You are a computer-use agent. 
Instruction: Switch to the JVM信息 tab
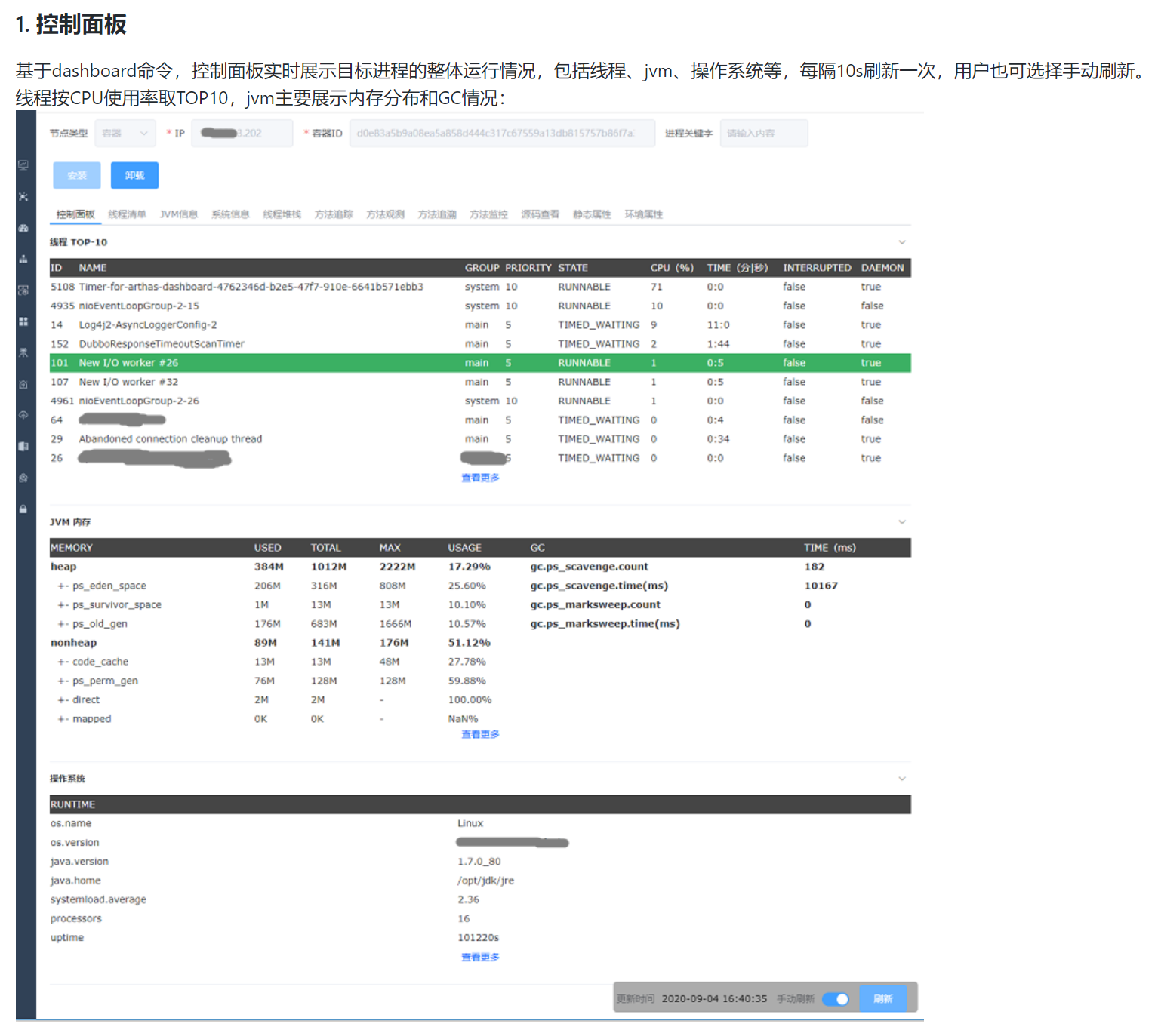coord(179,214)
